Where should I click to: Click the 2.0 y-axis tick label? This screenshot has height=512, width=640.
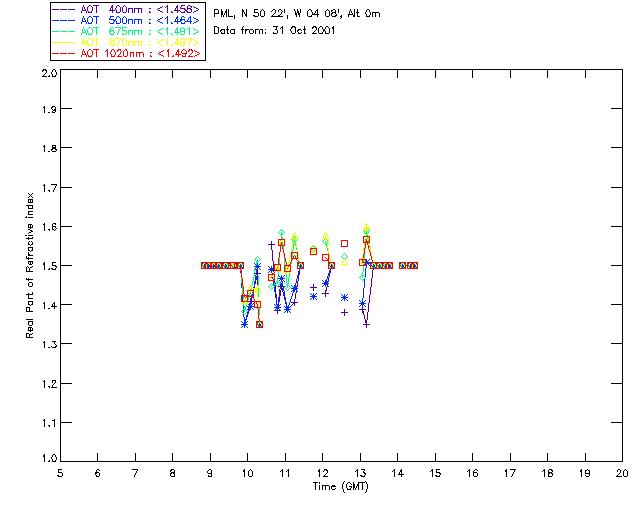click(49, 73)
